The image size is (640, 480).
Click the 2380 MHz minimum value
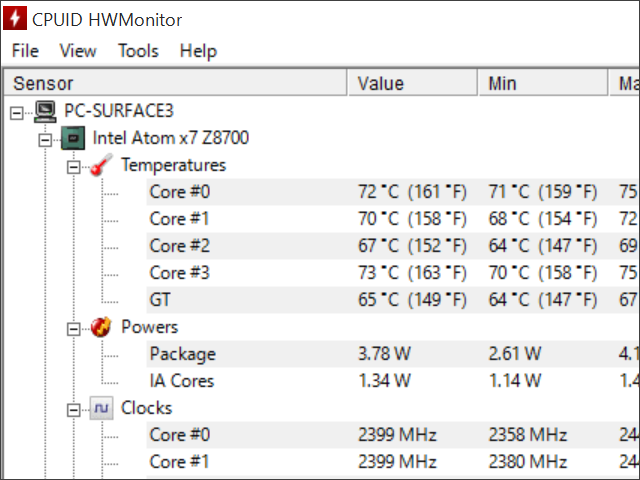coord(528,462)
